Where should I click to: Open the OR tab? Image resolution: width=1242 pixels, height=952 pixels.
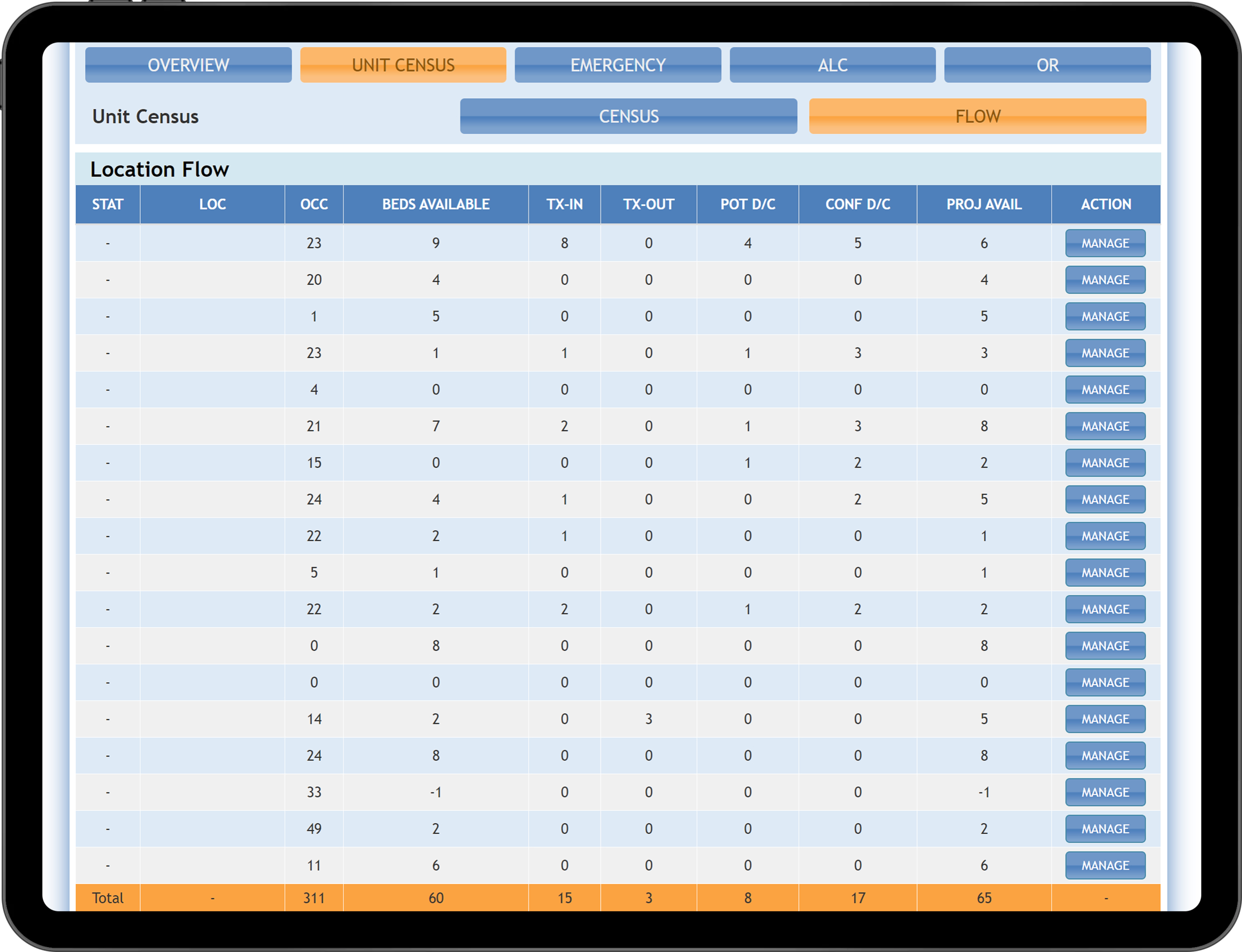point(1047,65)
